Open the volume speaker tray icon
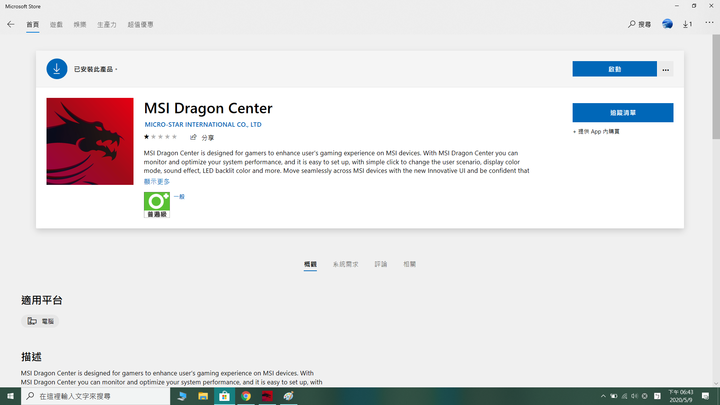The width and height of the screenshot is (720, 405). point(634,396)
